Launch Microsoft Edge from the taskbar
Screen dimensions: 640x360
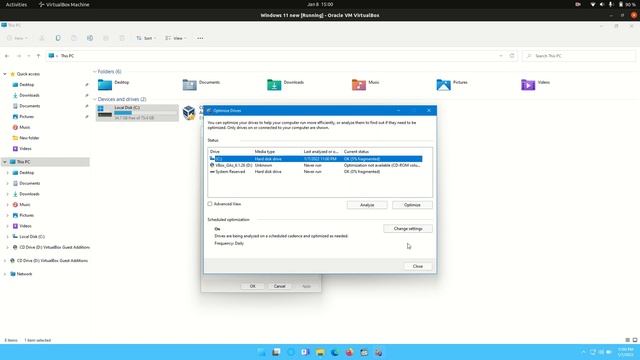(335, 352)
